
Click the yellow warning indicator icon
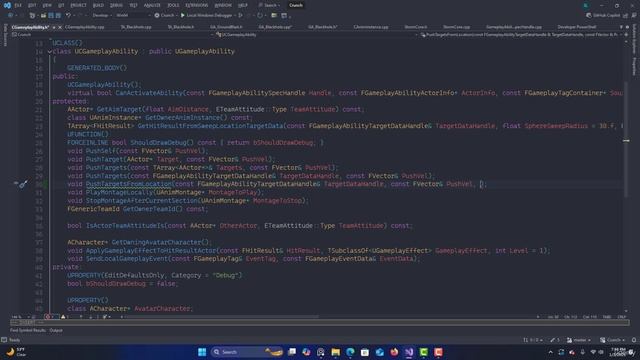[63, 317]
